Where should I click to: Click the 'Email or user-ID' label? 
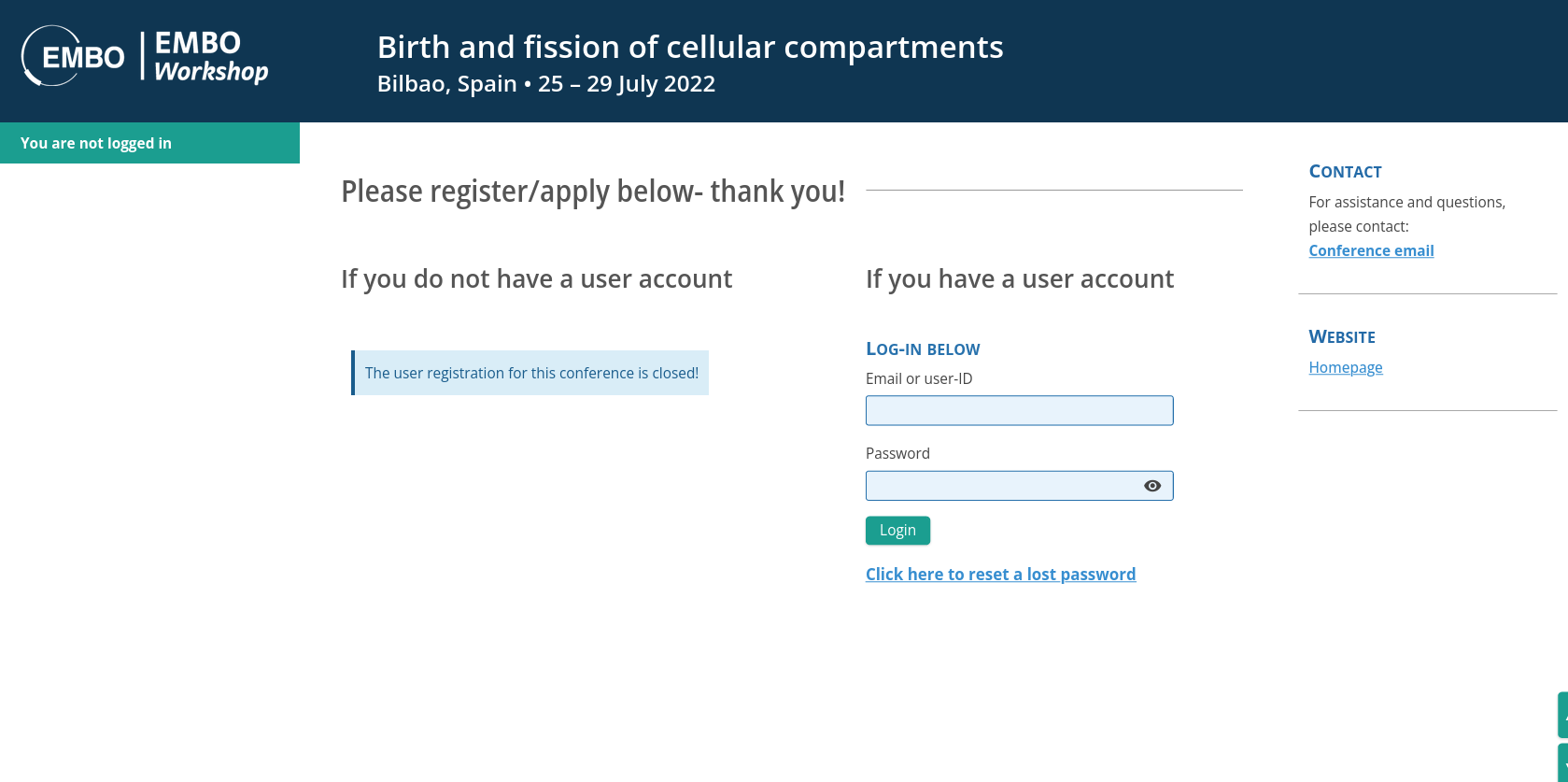918,378
